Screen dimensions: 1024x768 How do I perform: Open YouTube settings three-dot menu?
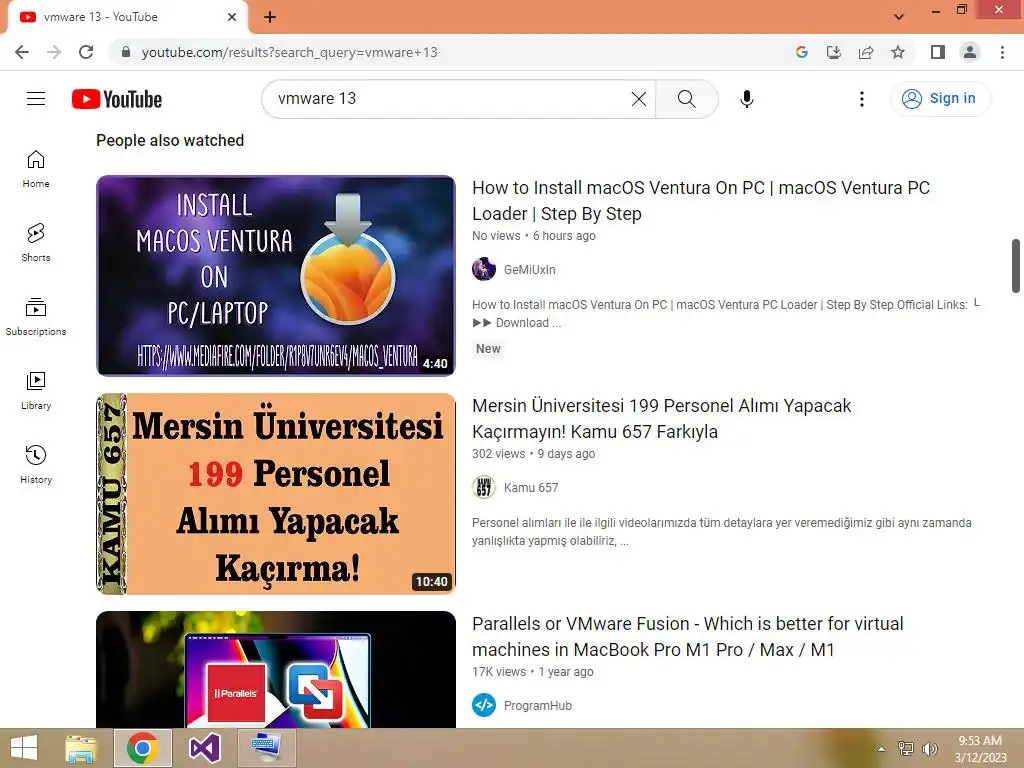[861, 99]
